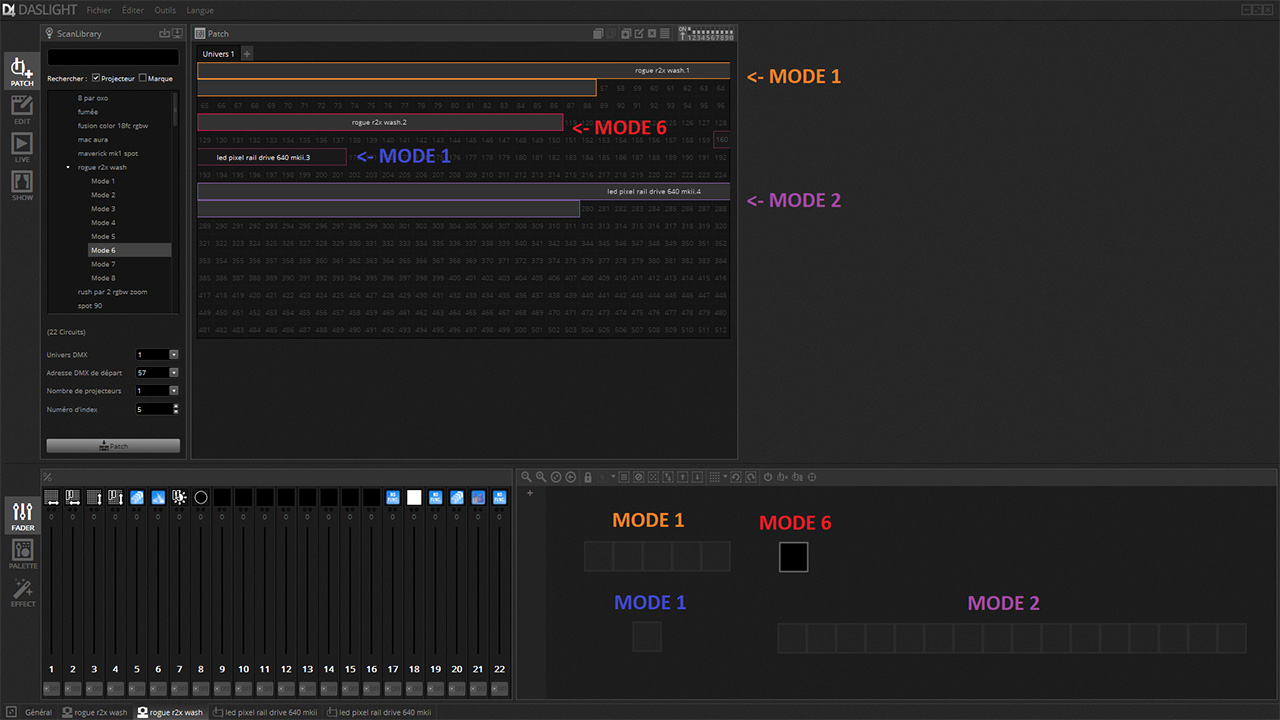Toggle the Projecteur checkbox
Viewport: 1280px width, 720px height.
pyautogui.click(x=96, y=78)
